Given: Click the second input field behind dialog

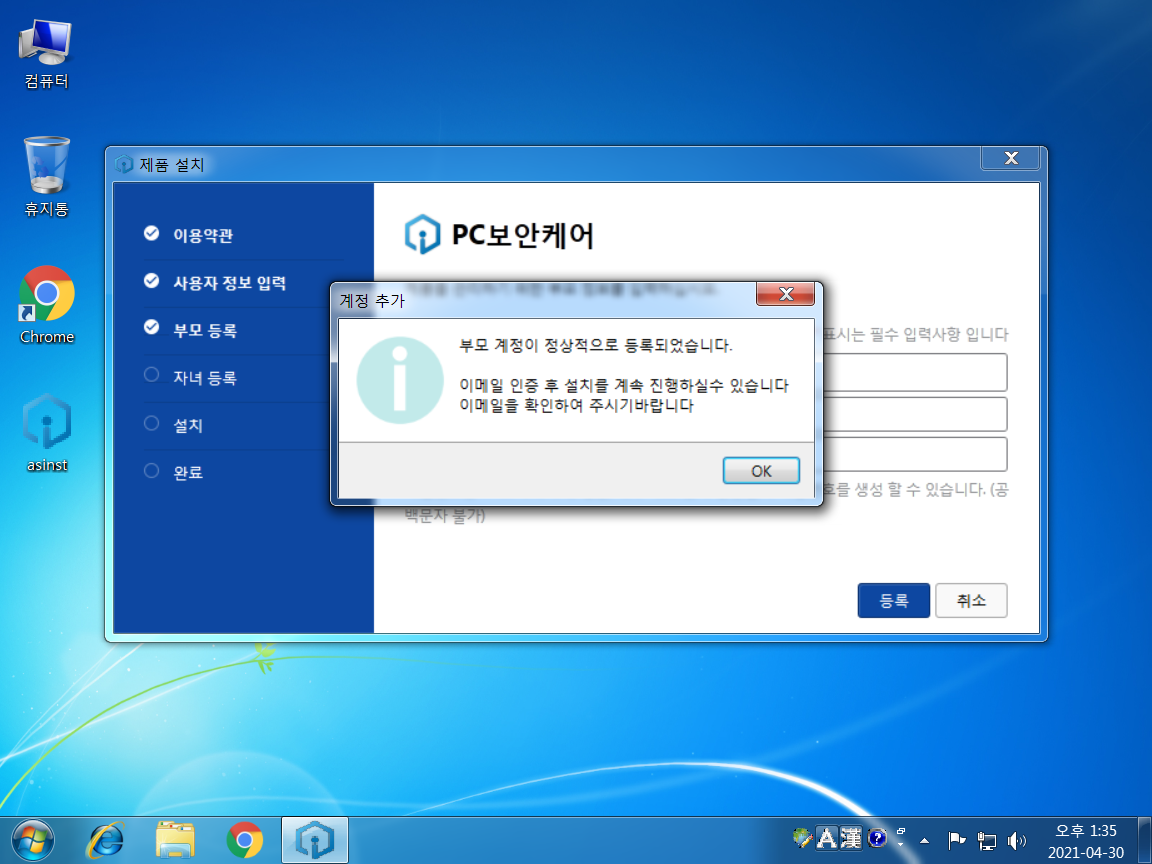Looking at the screenshot, I should 914,414.
